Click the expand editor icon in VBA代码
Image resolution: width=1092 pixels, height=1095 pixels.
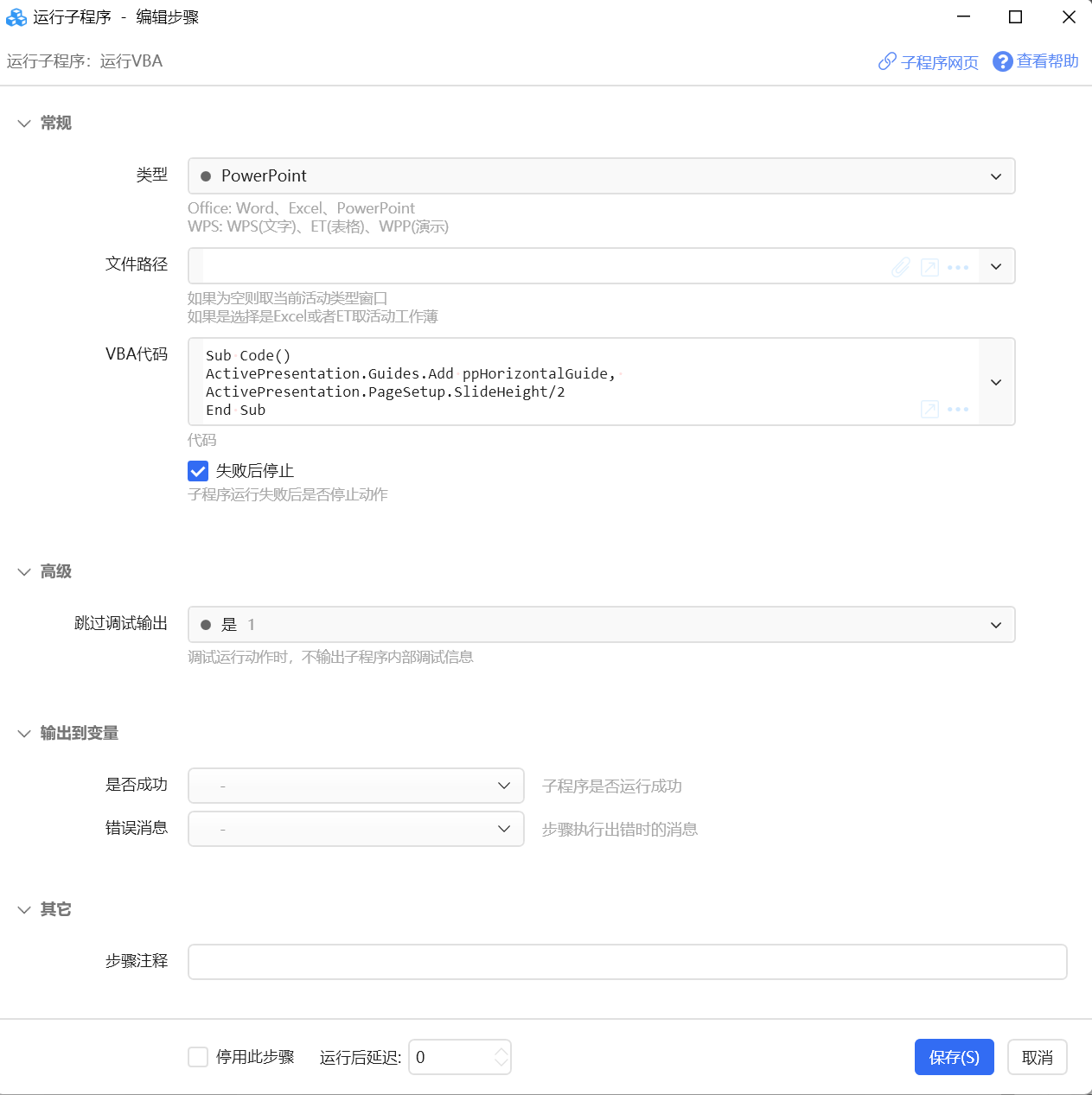tap(929, 409)
